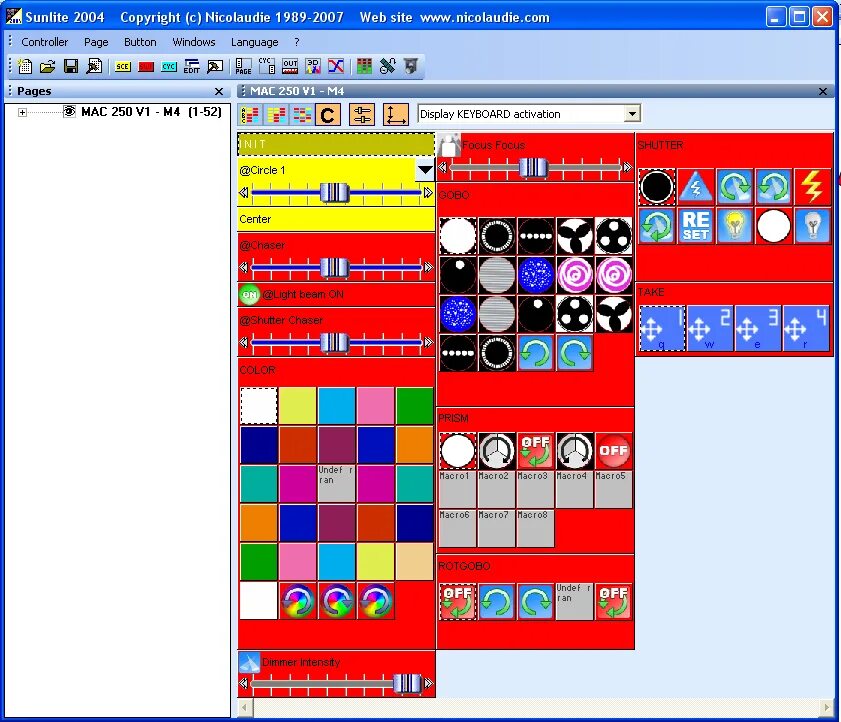Toggle the INIT button
The height and width of the screenshot is (722, 841).
coord(336,144)
